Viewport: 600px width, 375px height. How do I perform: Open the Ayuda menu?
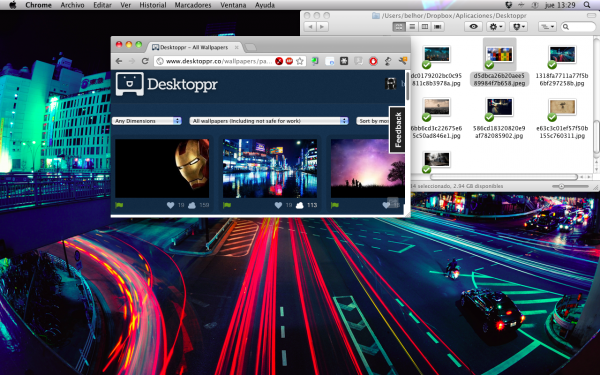click(x=265, y=5)
